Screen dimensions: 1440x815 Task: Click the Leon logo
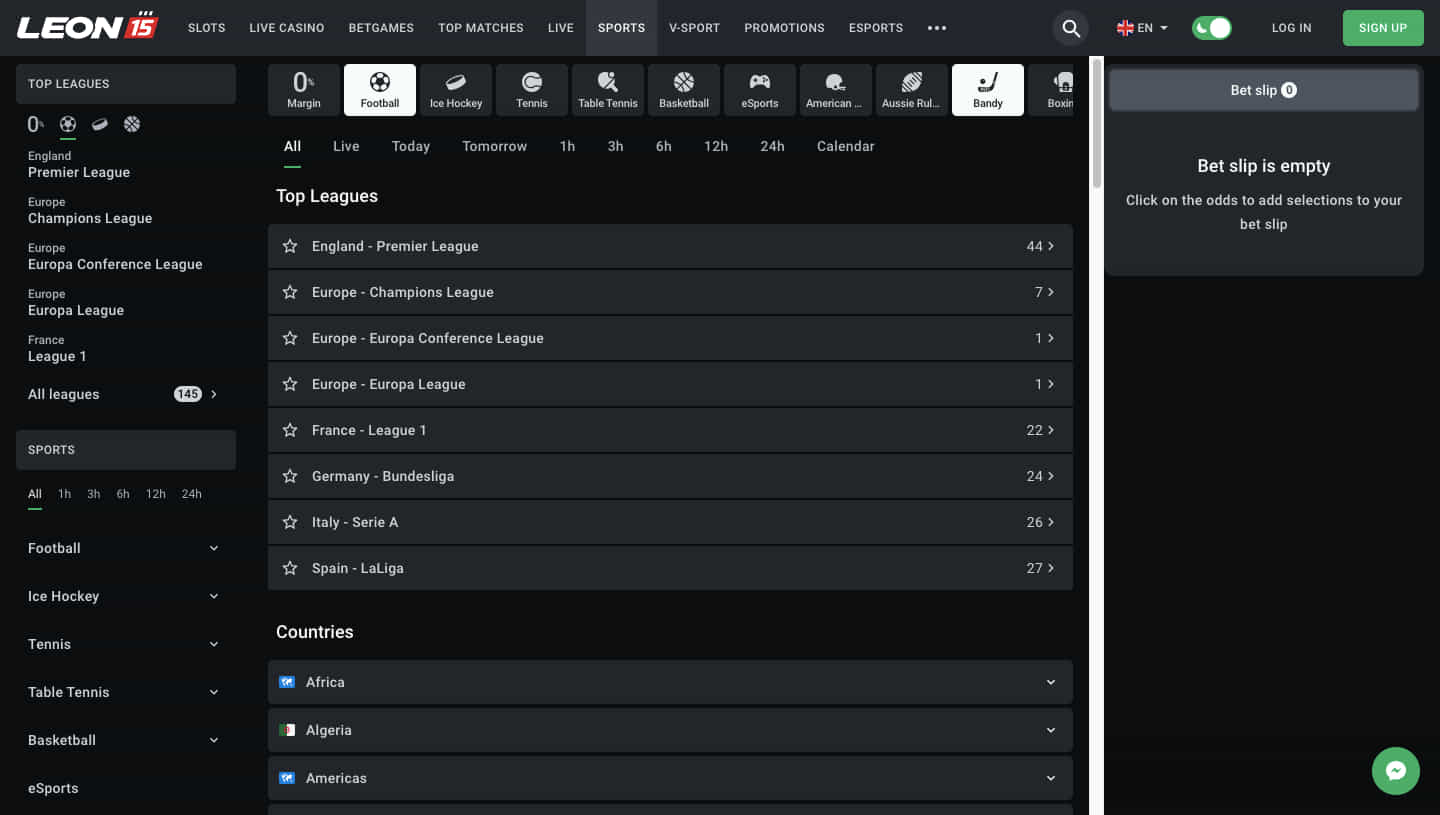click(88, 27)
